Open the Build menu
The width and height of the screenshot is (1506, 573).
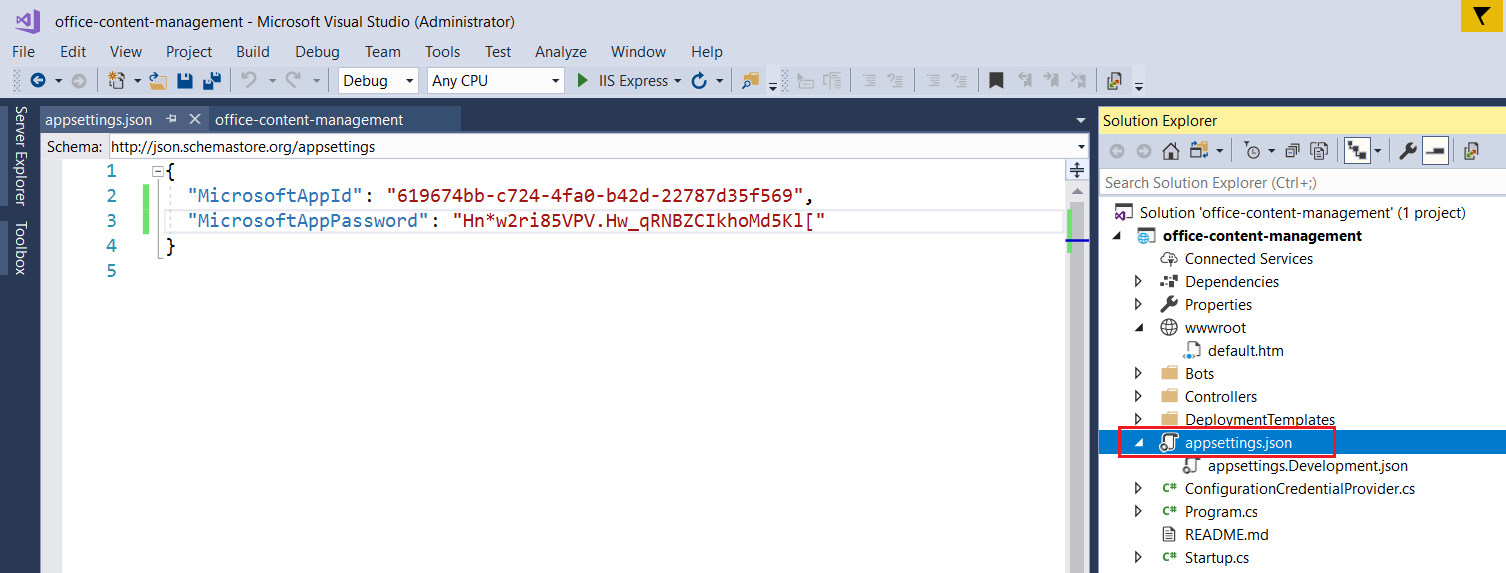pos(253,52)
